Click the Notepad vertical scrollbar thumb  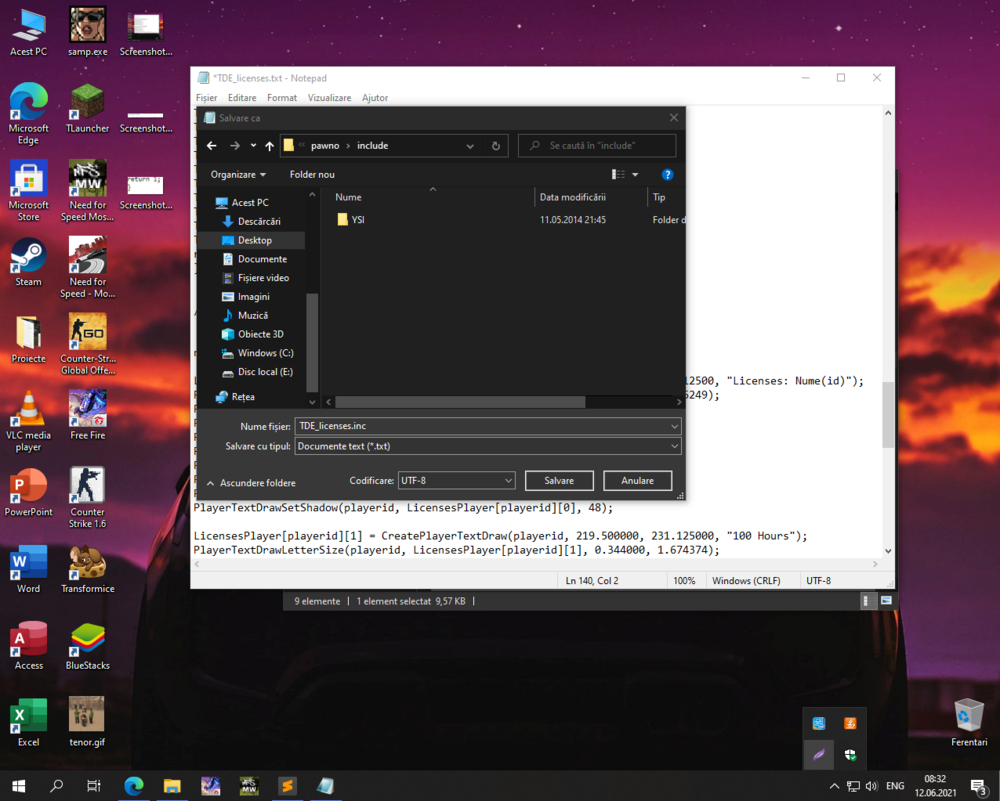coord(887,415)
